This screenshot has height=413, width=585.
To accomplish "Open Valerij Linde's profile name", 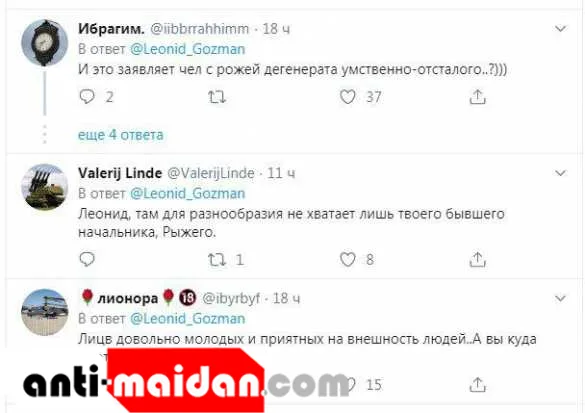I will click(120, 173).
